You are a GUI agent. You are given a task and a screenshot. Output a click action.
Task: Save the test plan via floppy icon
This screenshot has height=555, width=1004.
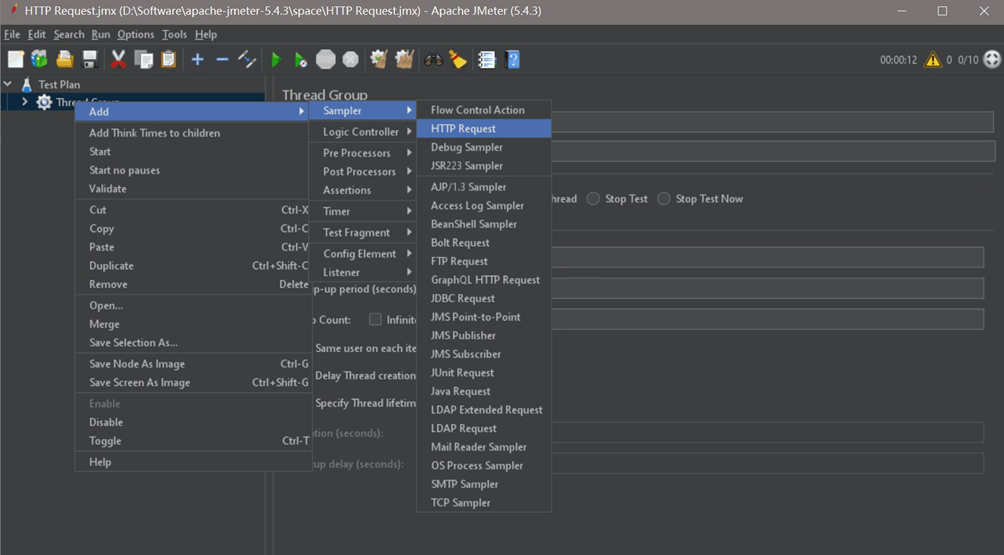(90, 60)
